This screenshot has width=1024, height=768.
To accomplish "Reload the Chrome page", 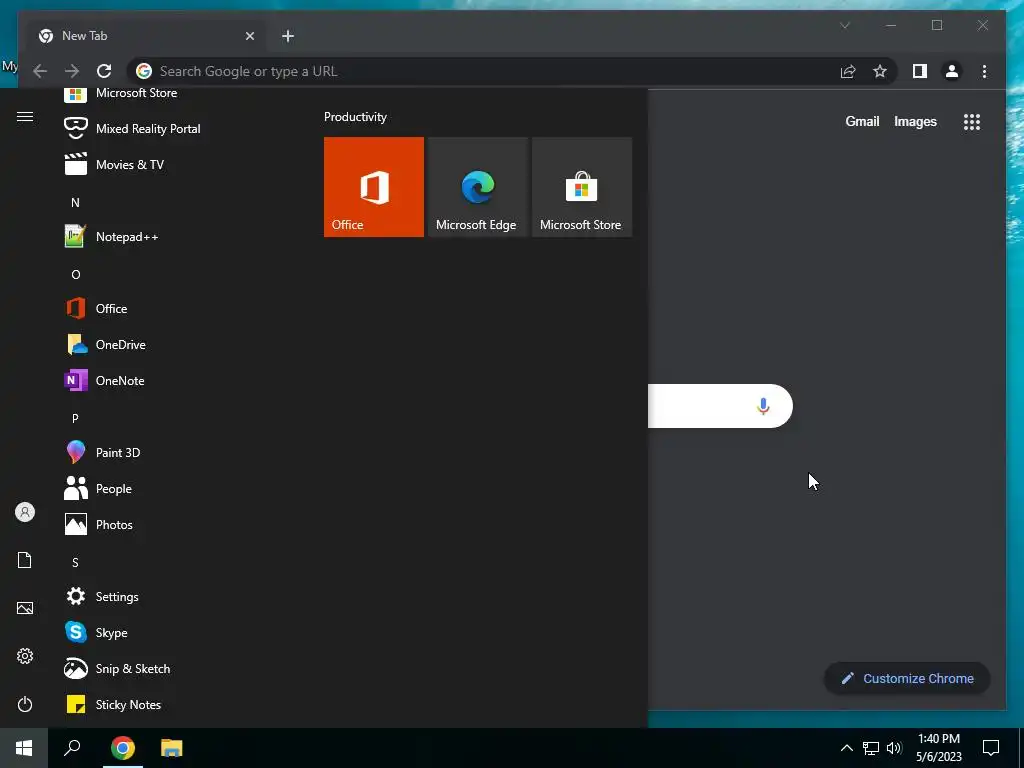I will pyautogui.click(x=104, y=71).
